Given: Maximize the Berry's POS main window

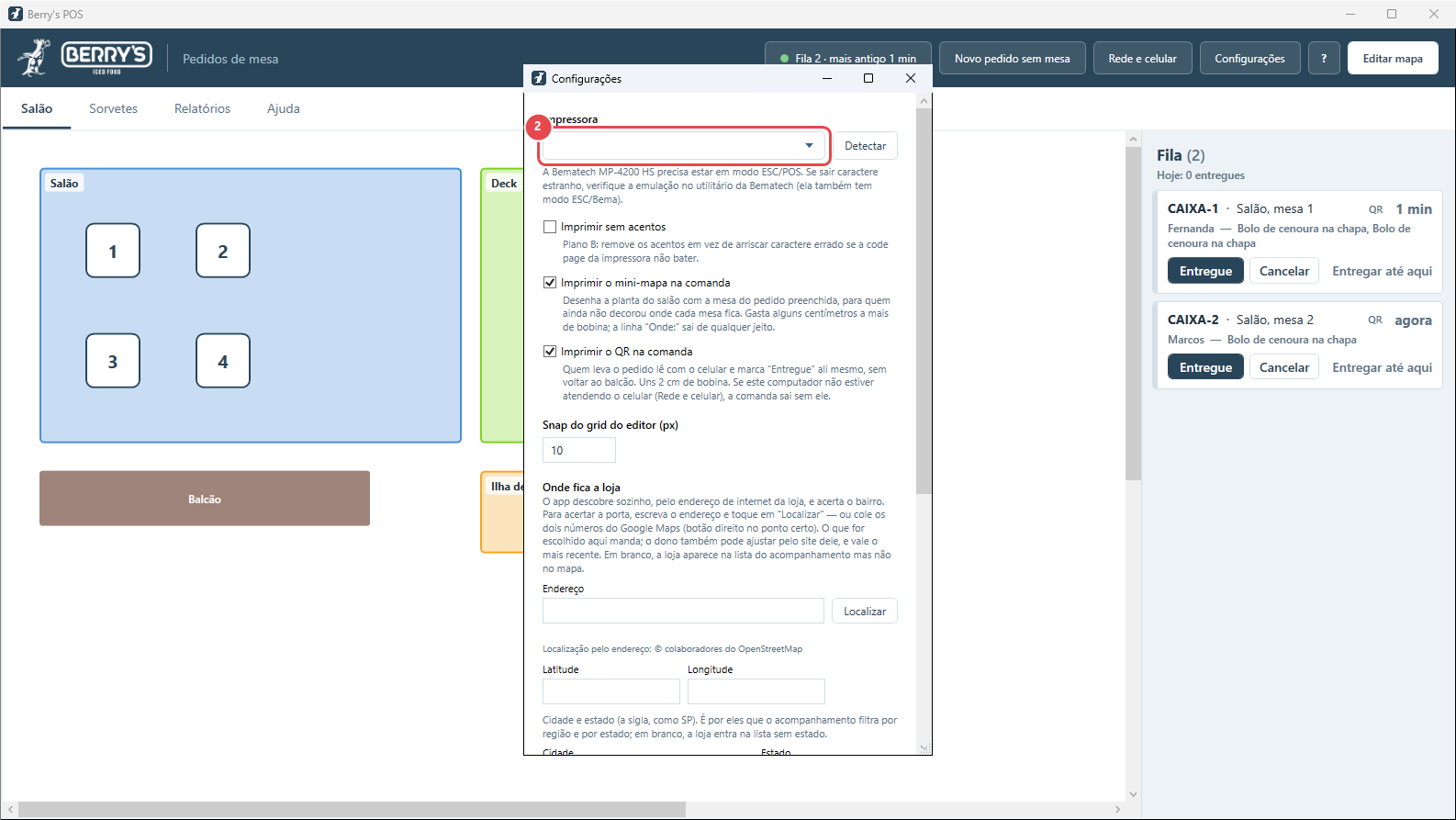Looking at the screenshot, I should click(1392, 14).
